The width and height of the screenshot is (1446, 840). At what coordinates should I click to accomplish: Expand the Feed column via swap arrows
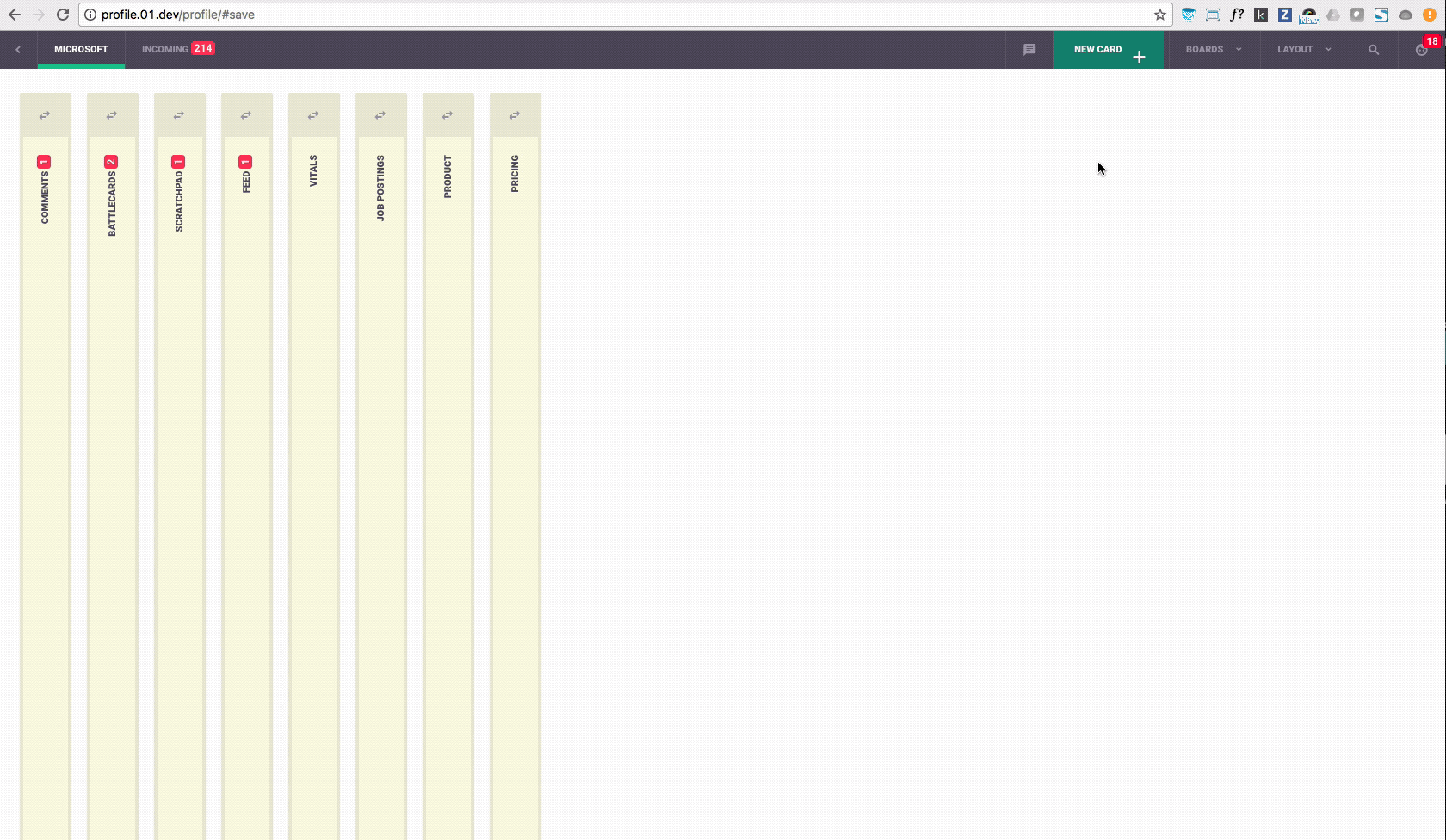pos(246,115)
